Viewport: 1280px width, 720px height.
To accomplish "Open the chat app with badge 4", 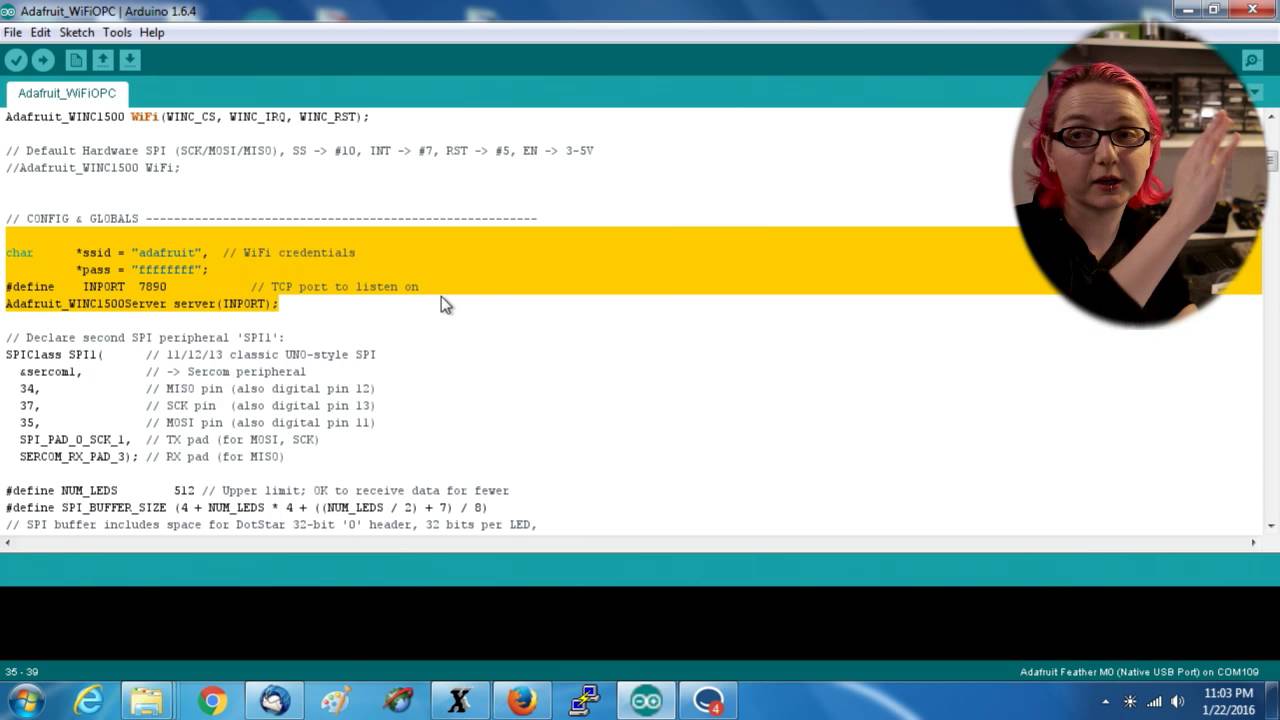I will pyautogui.click(x=708, y=701).
